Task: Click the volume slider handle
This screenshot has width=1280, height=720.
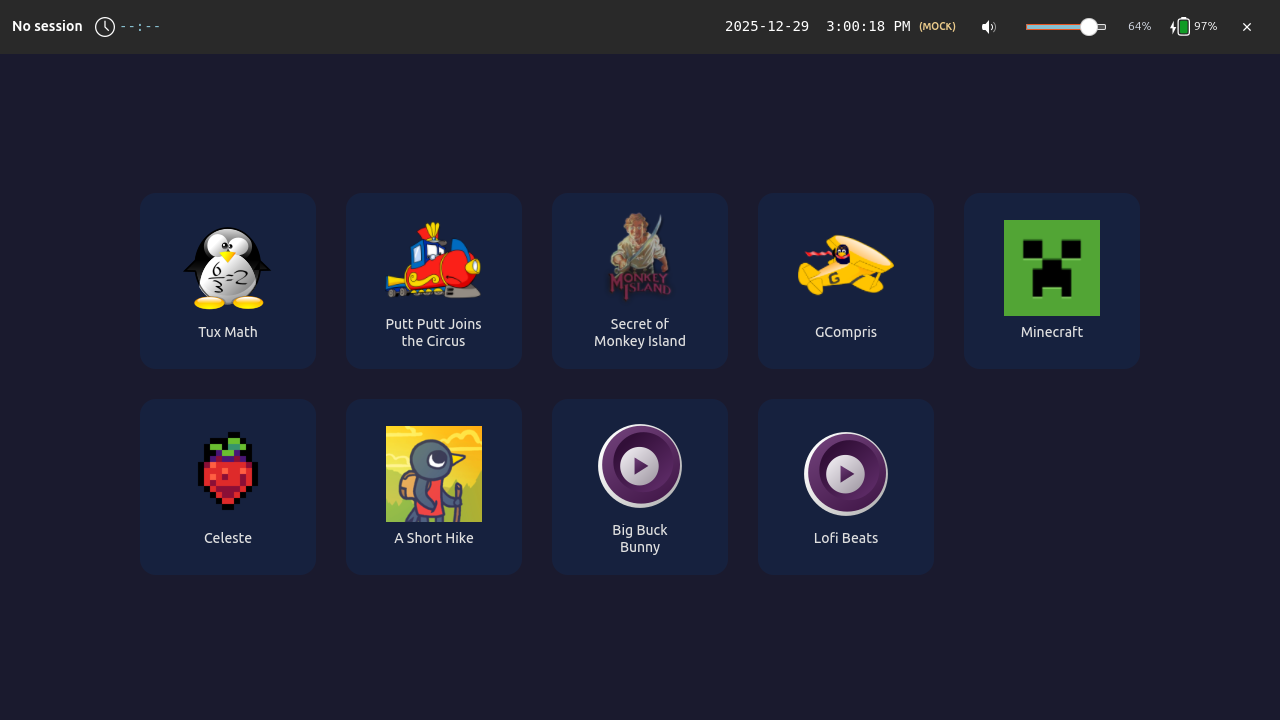Action: (1089, 27)
